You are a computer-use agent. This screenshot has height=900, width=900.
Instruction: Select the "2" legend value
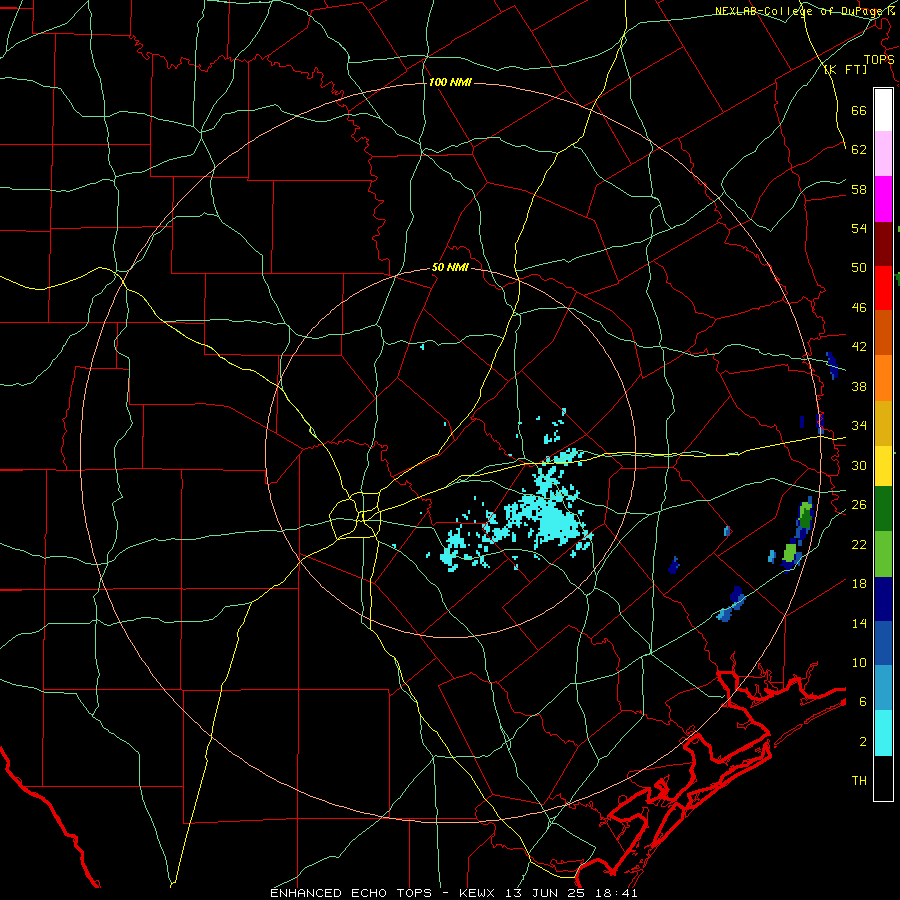863,742
